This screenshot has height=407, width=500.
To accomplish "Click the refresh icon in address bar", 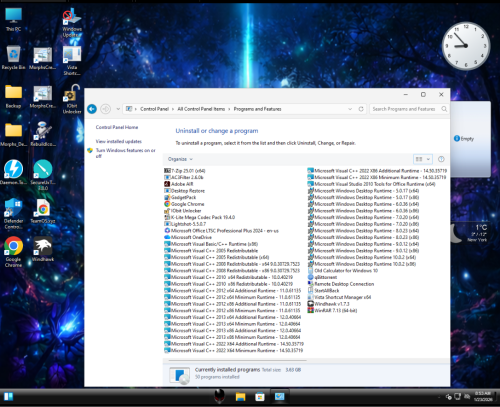I will click(361, 109).
